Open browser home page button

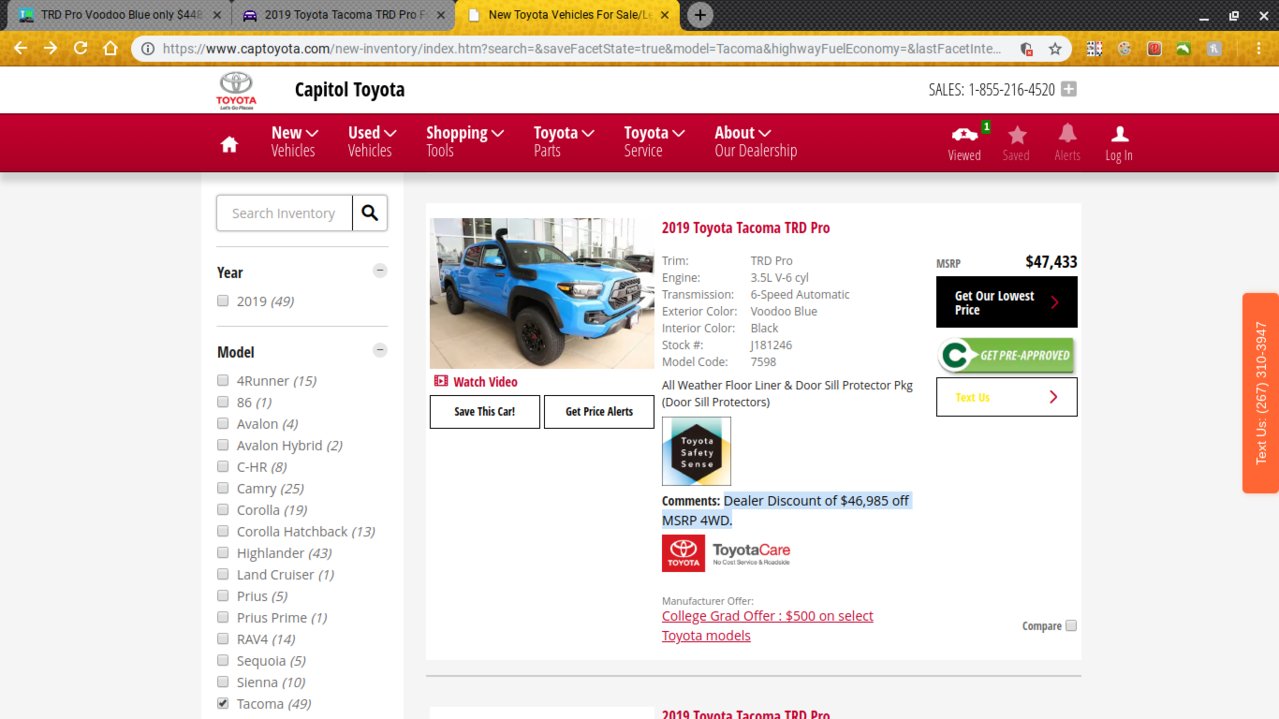(x=110, y=48)
